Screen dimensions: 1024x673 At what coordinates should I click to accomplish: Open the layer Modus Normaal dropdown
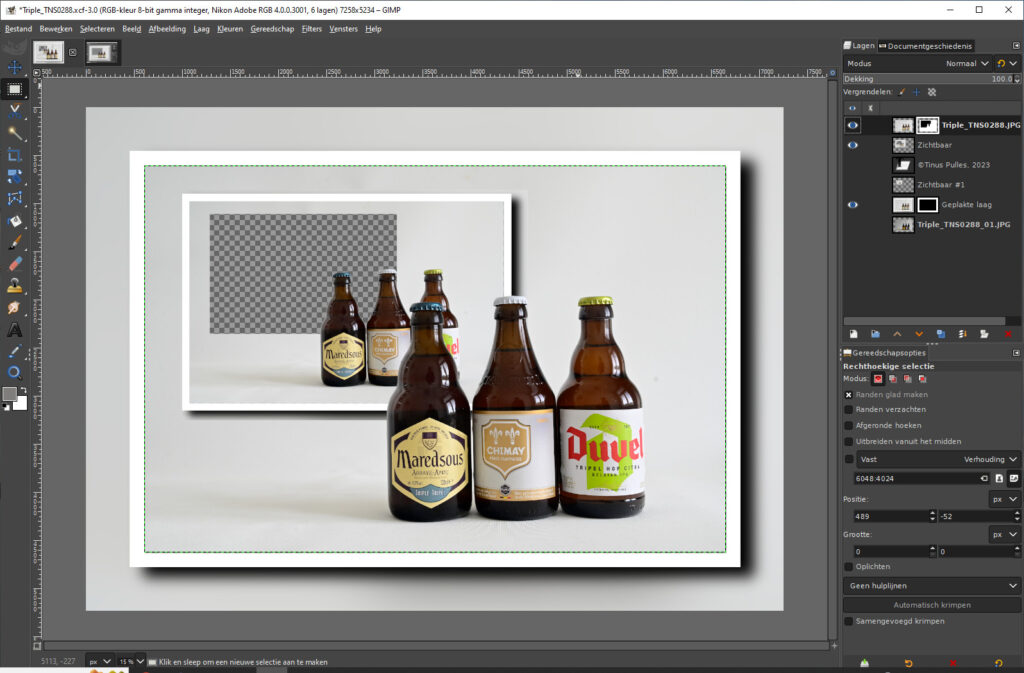pyautogui.click(x=918, y=63)
